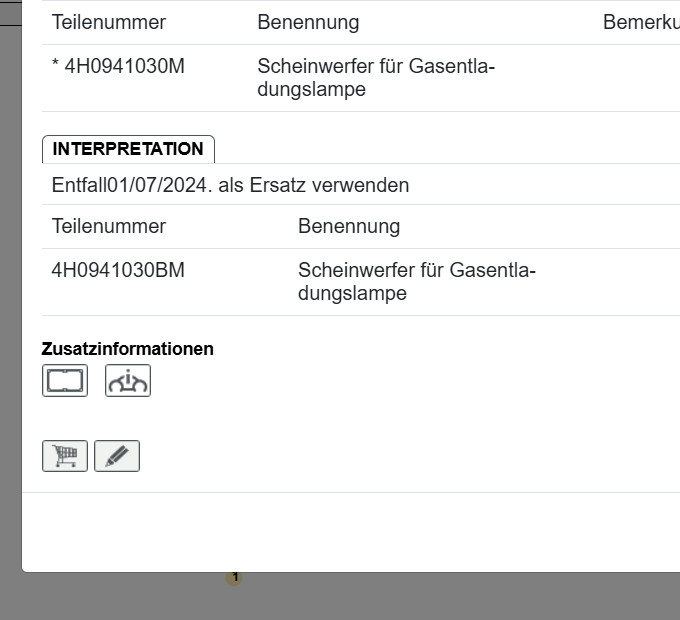Open the vehicle info icon under Zusatzinformationen

point(128,381)
